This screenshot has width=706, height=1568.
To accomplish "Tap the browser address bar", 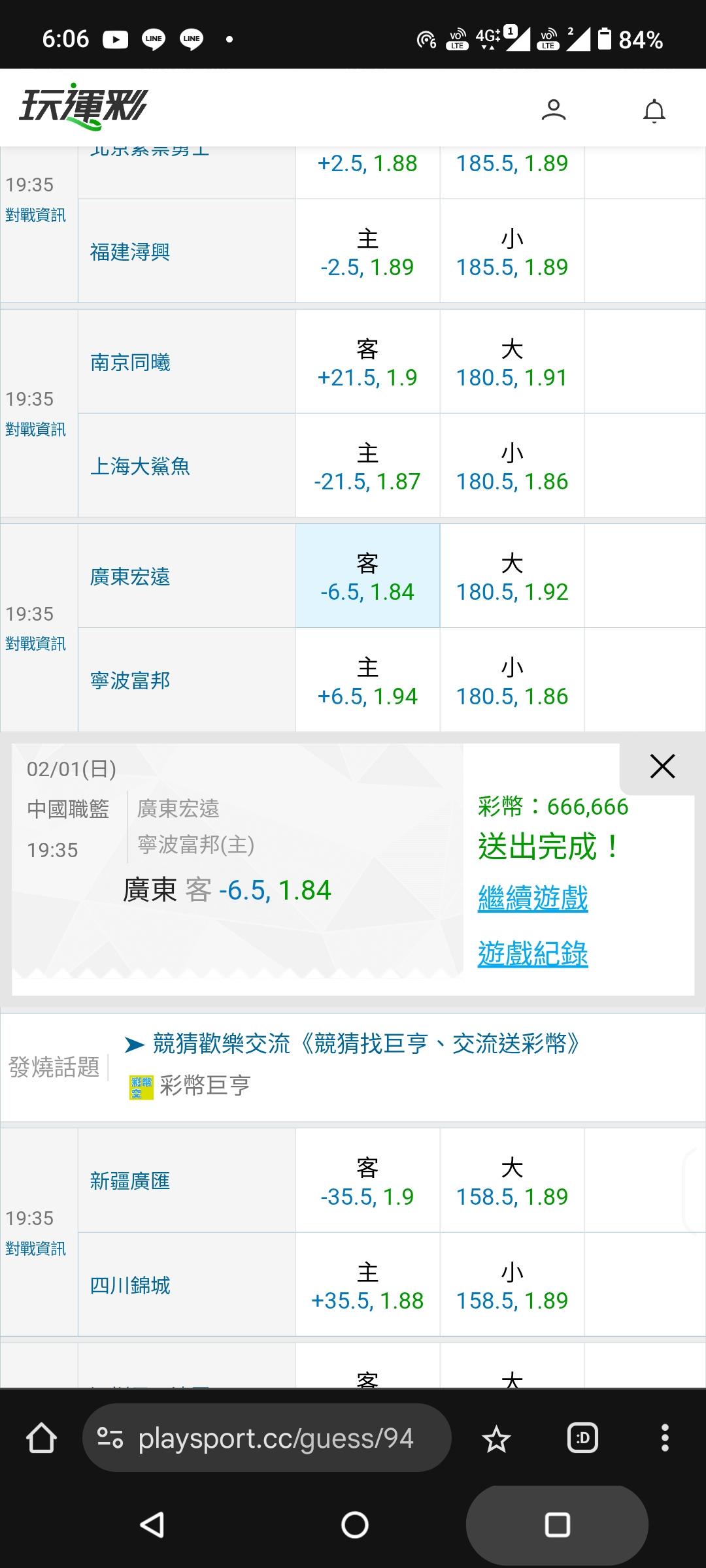I will pos(275,1438).
